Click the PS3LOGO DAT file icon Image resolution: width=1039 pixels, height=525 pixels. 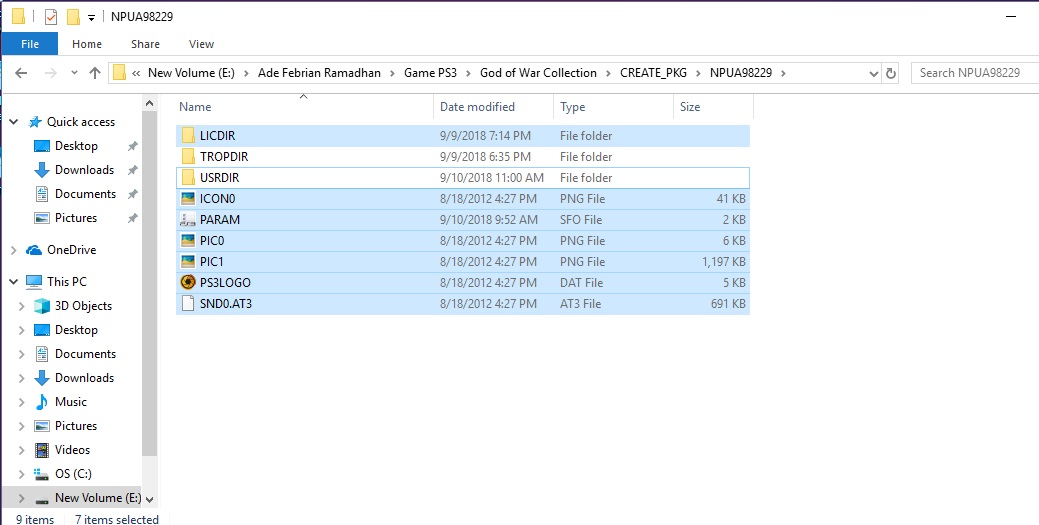point(188,282)
